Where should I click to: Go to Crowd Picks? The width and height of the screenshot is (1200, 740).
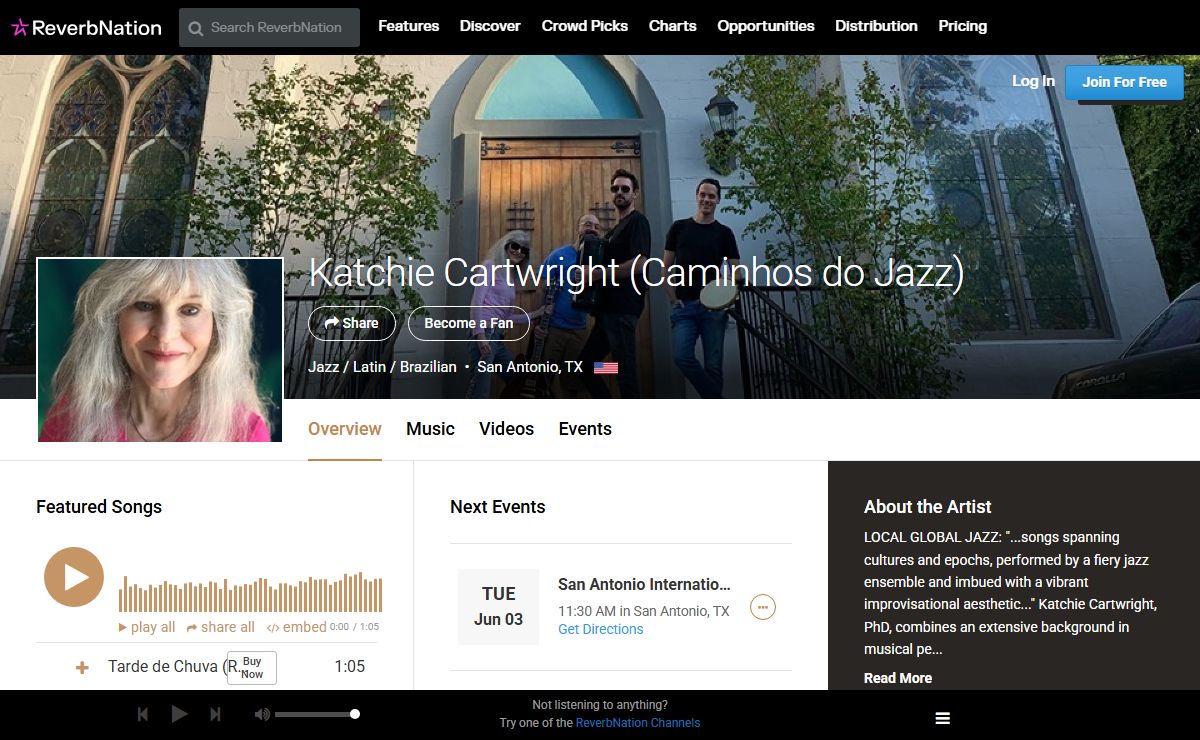(585, 26)
